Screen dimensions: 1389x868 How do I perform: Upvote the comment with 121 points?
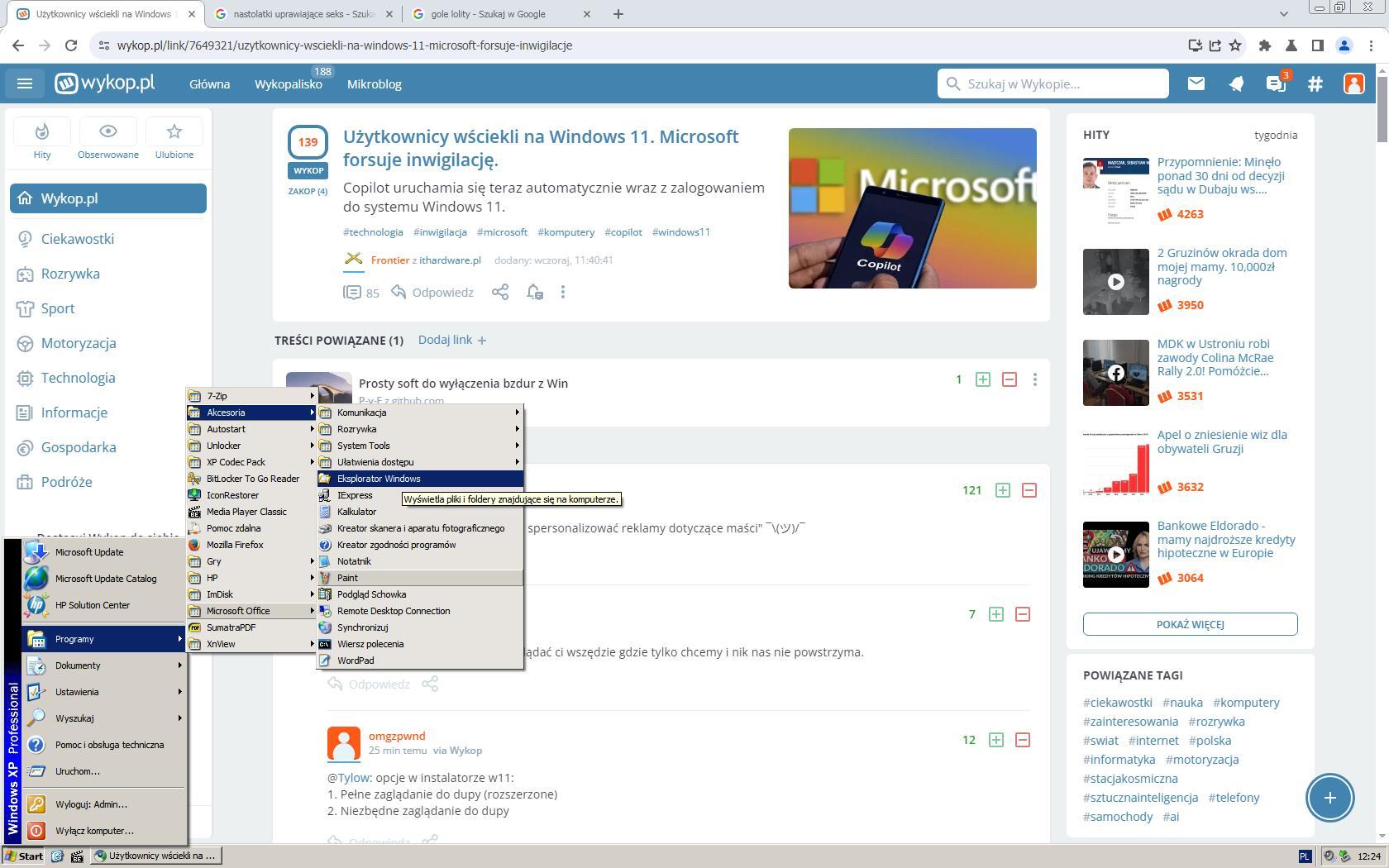[x=1002, y=490]
